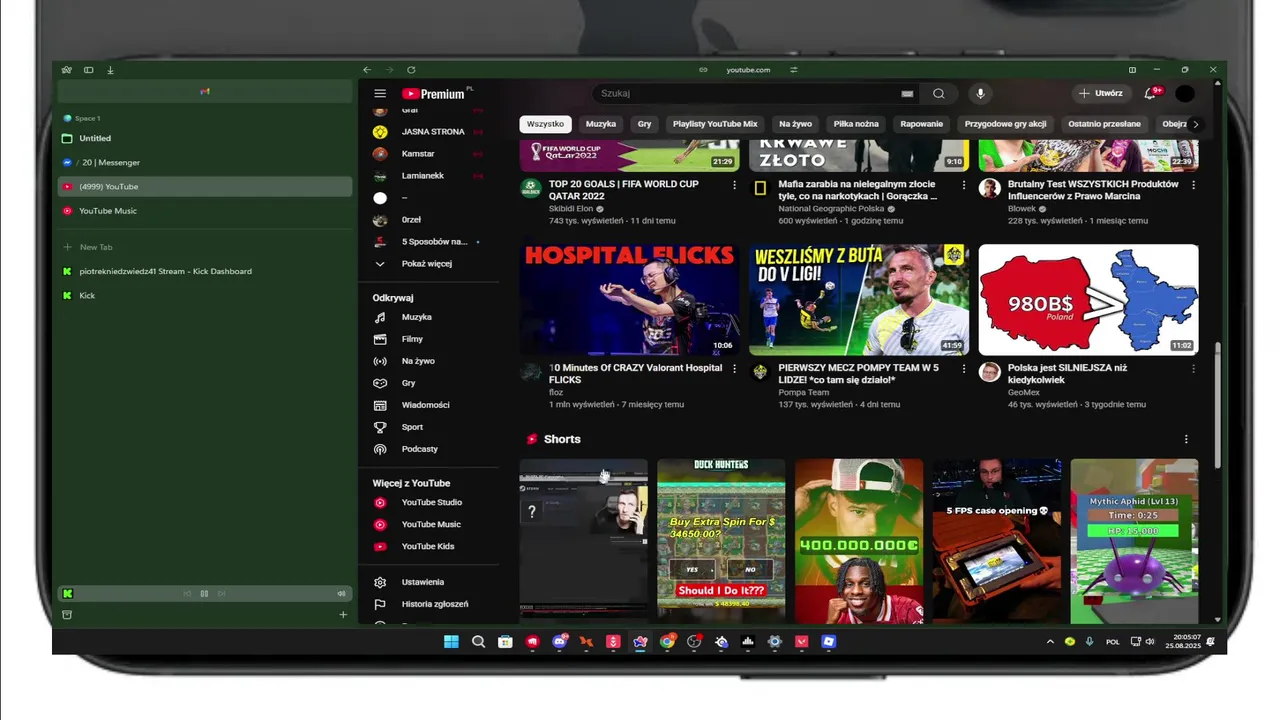Viewport: 1280px width, 720px height.
Task: Select the Piłka nożna filter chip
Action: coord(856,124)
